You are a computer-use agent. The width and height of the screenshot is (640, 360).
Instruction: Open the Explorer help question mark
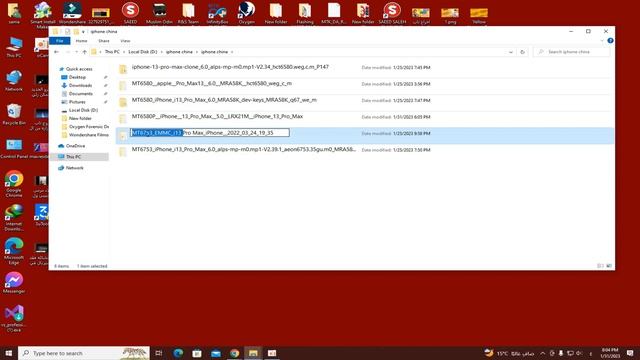(610, 40)
